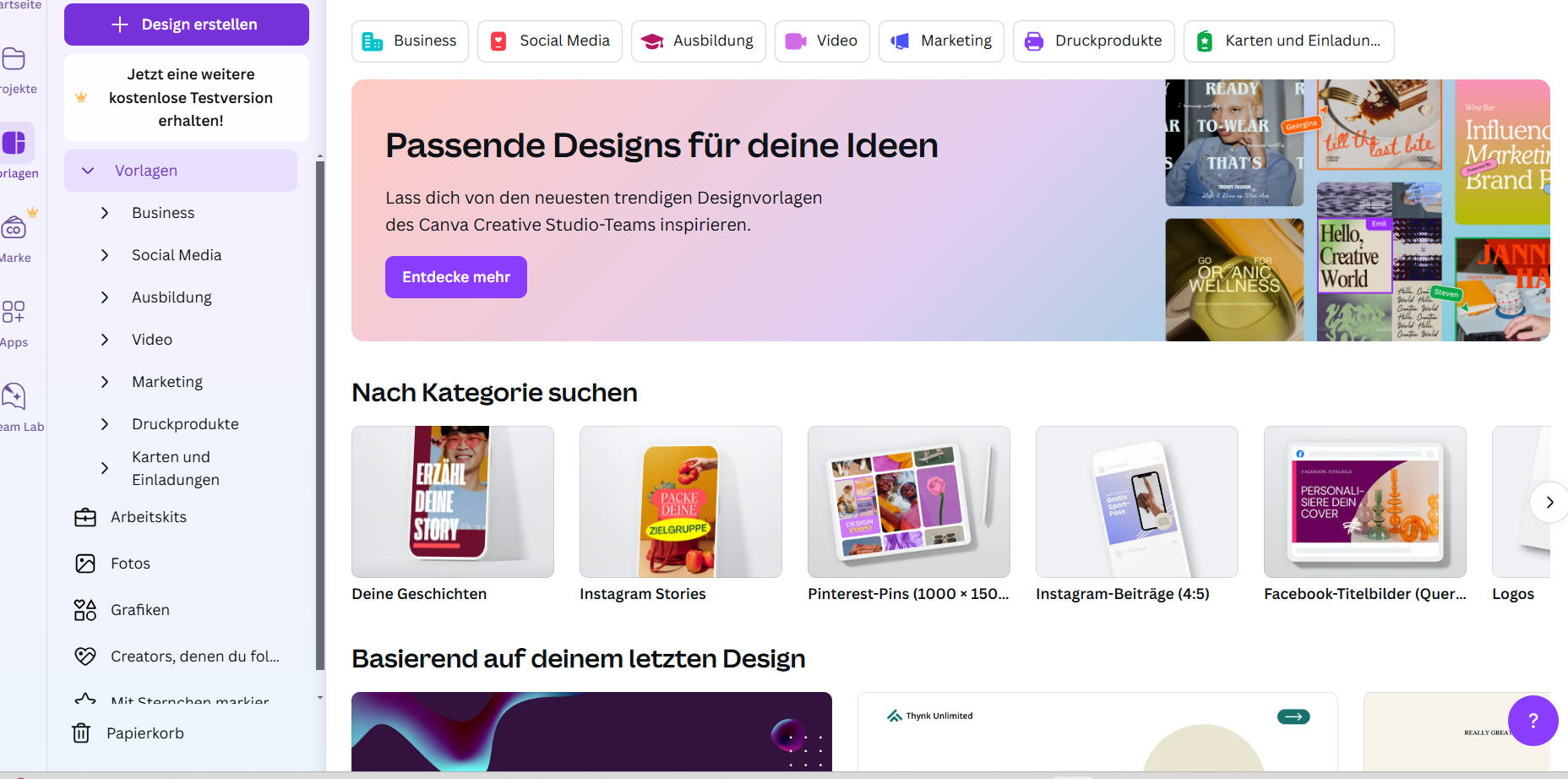Click the Design erstellen button

pos(187,25)
